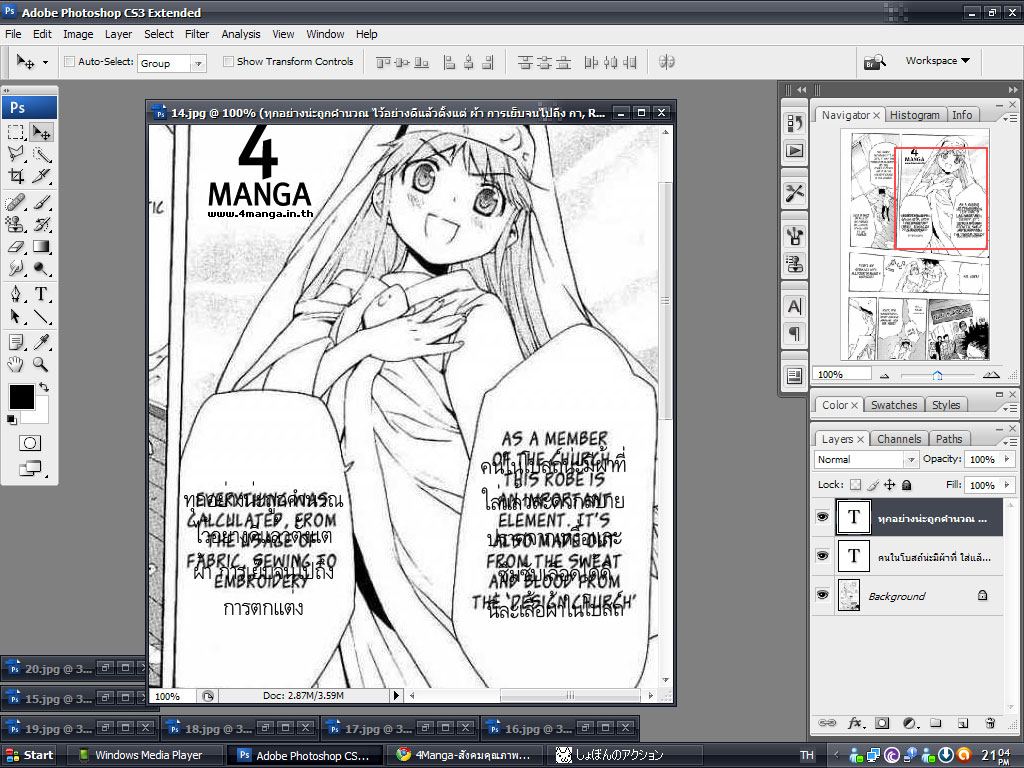Select the History Brush tool

pos(42,225)
